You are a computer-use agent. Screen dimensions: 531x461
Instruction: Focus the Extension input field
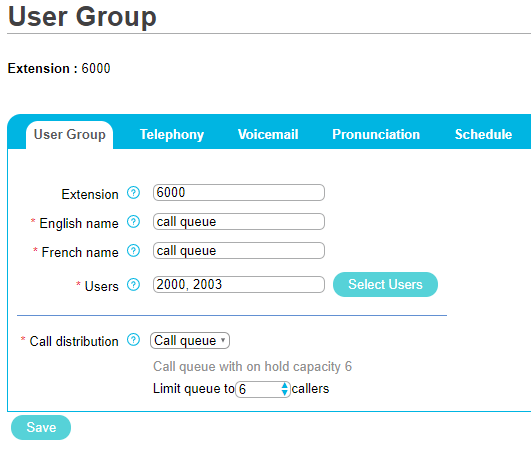pos(239,192)
